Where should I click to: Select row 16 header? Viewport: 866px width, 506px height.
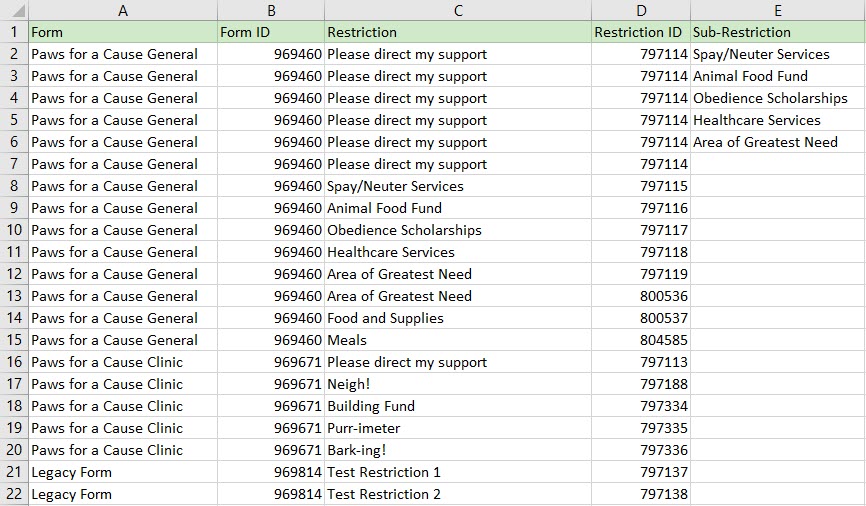tap(14, 362)
